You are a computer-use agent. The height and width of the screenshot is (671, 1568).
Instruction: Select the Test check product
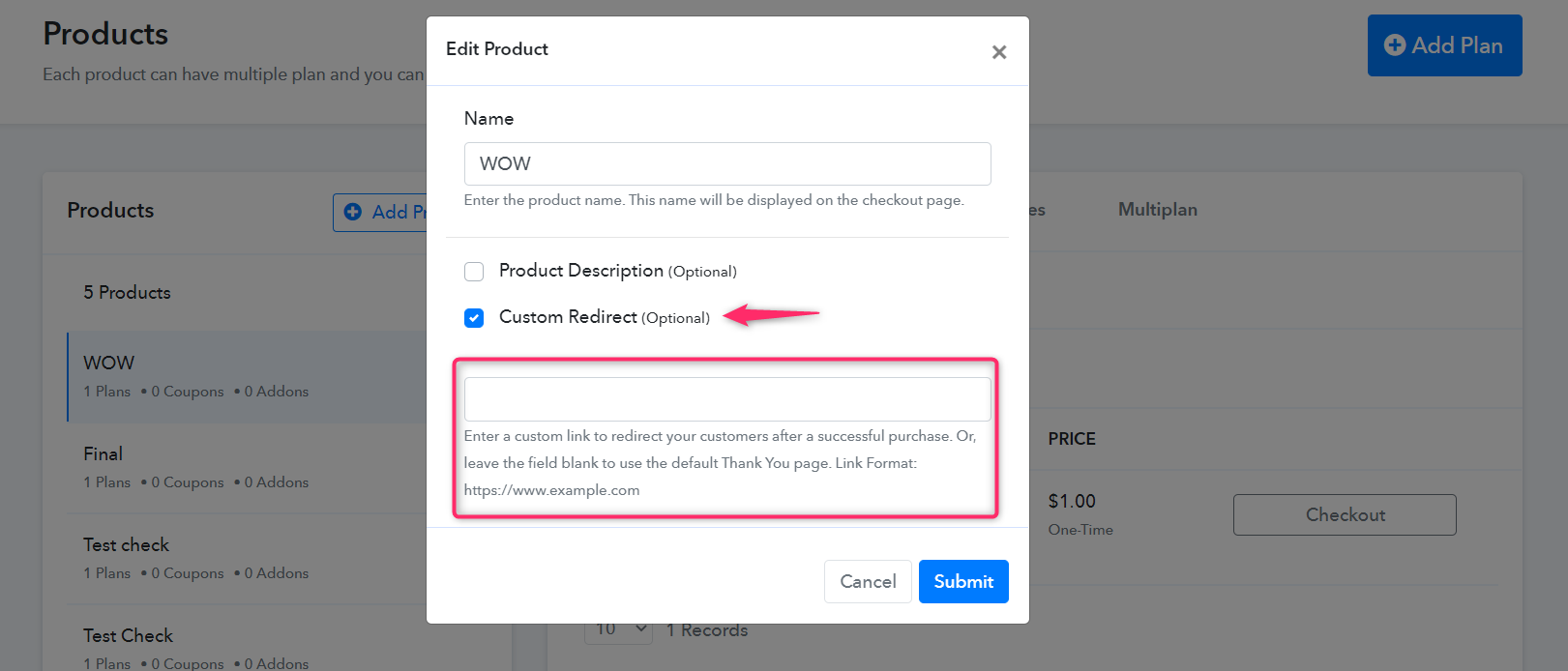coord(247,559)
